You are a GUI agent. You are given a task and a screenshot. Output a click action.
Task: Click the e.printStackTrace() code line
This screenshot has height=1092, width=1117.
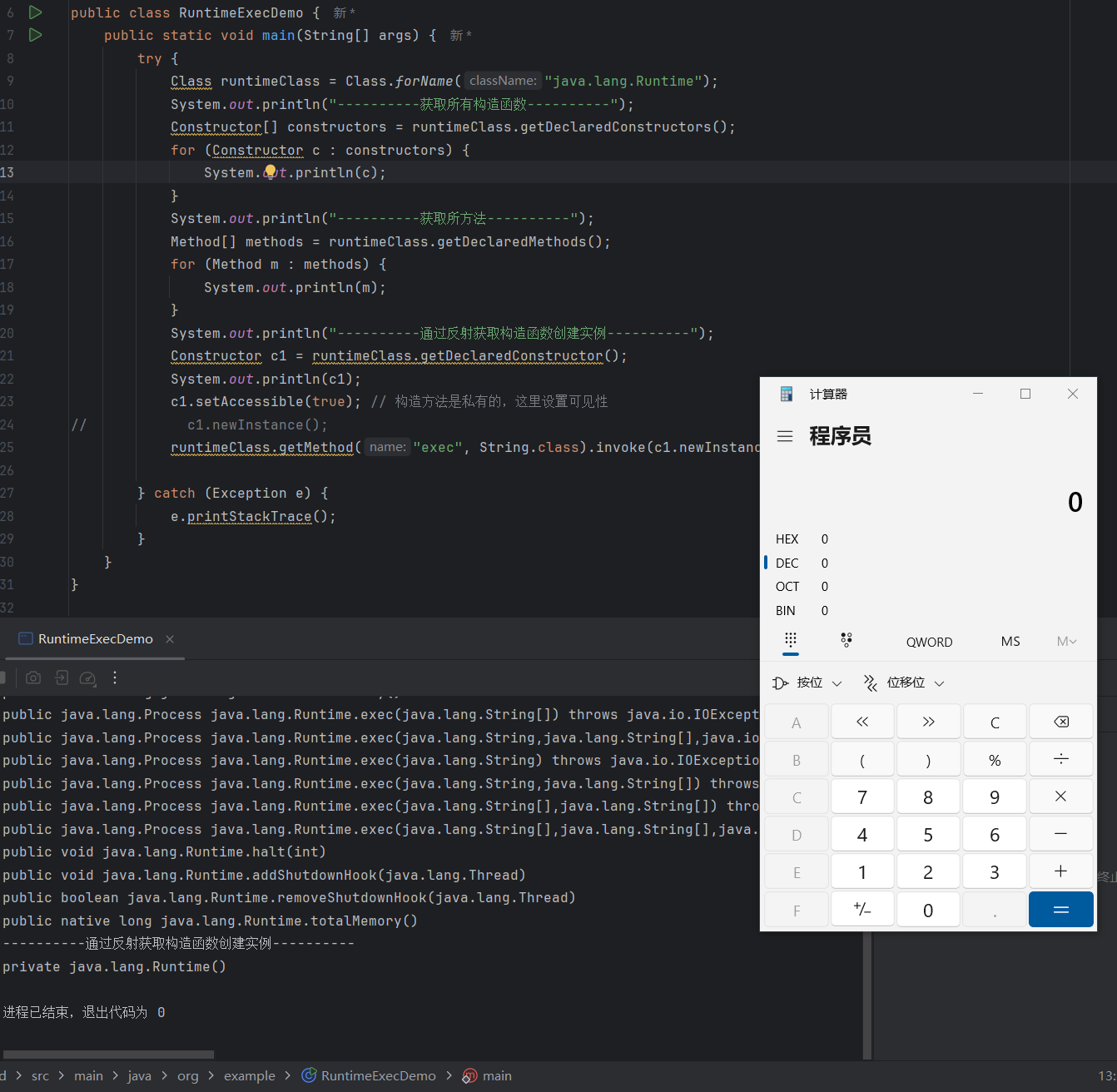pyautogui.click(x=253, y=516)
